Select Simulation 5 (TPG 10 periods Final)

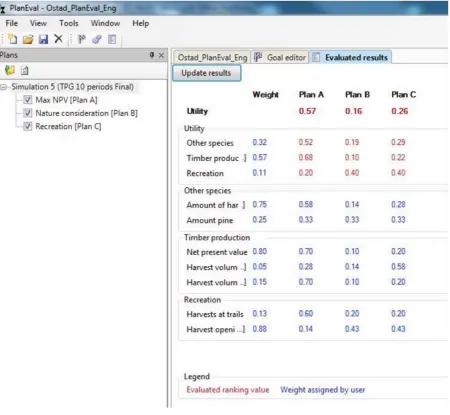point(72,87)
